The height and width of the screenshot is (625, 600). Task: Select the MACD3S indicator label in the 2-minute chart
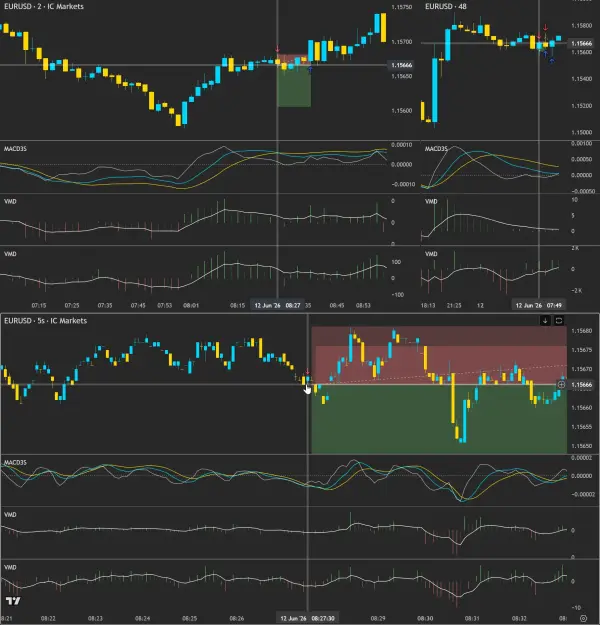point(15,149)
